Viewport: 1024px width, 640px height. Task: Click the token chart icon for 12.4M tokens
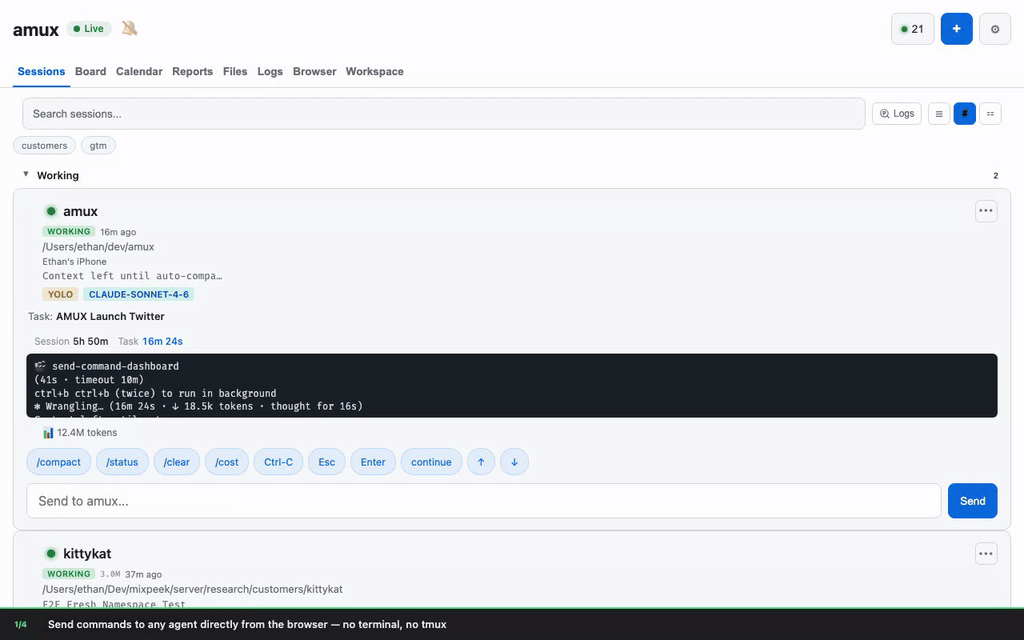48,432
